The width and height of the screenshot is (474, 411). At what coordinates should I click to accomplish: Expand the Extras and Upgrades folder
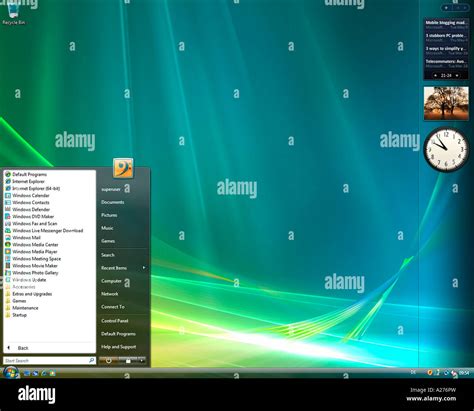coord(29,294)
